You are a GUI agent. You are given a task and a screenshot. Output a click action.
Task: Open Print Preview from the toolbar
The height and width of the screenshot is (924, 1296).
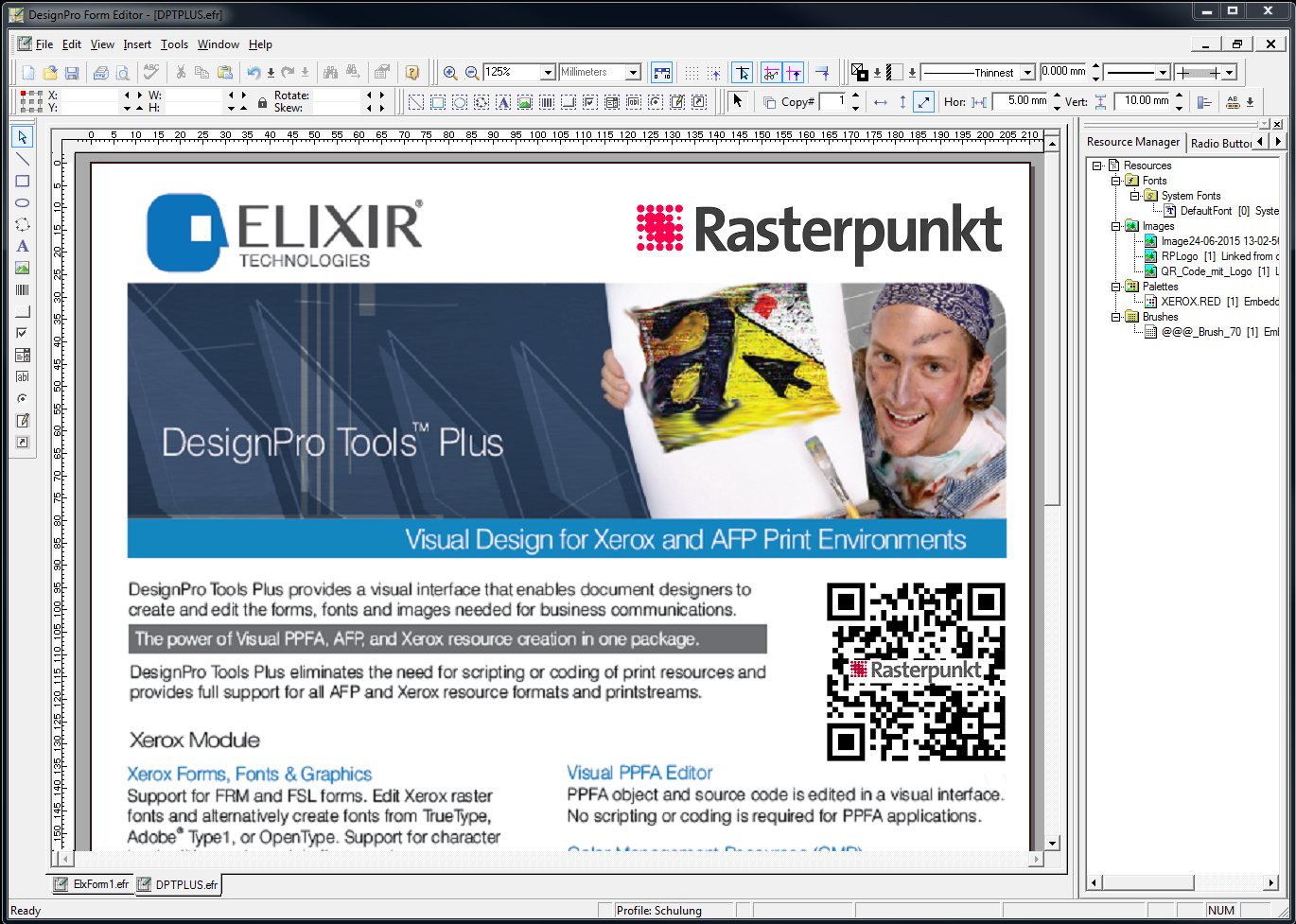tap(122, 72)
